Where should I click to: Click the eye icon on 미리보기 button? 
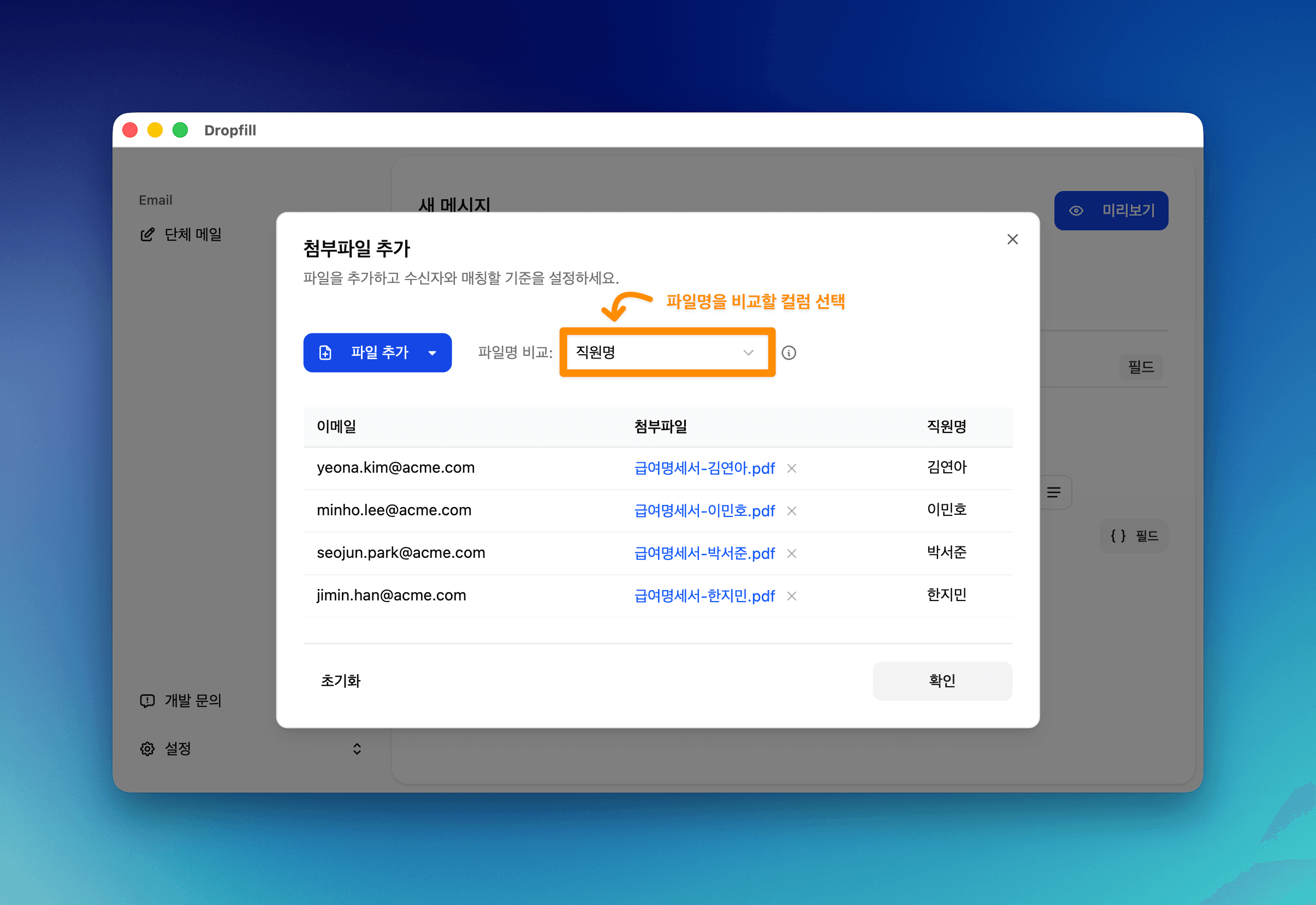(1077, 210)
